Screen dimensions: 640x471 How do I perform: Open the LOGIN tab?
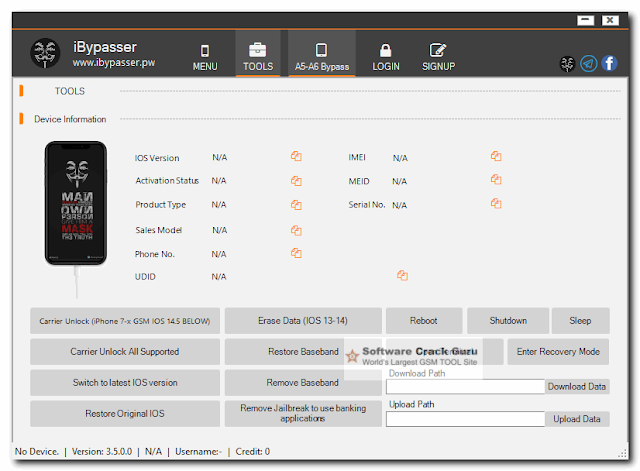click(386, 58)
